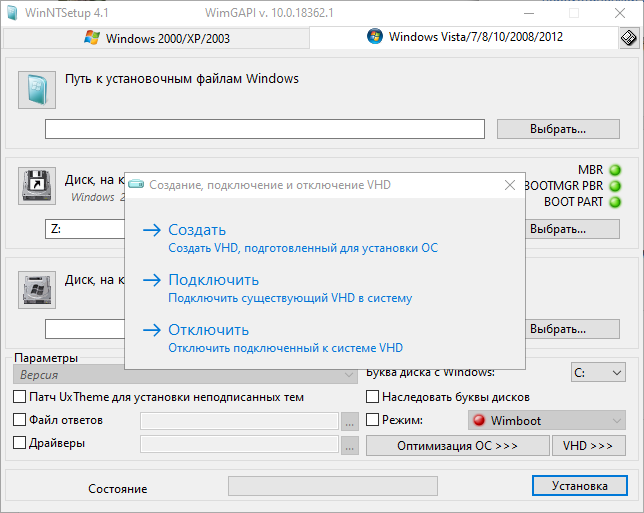
Task: Click the BOOTMGR PBR green status indicator
Action: tap(615, 186)
